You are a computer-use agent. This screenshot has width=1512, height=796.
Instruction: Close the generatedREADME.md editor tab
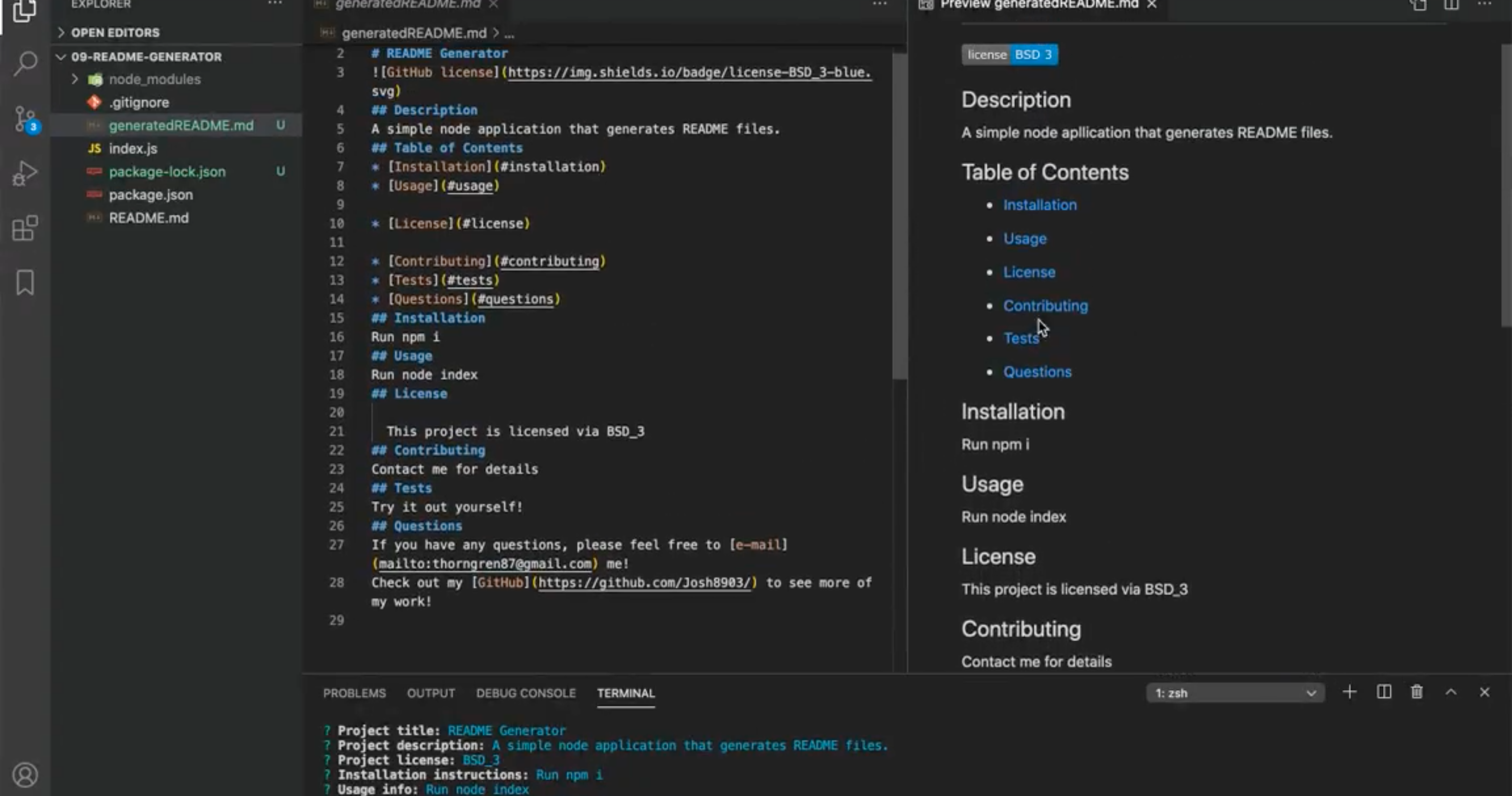click(493, 4)
